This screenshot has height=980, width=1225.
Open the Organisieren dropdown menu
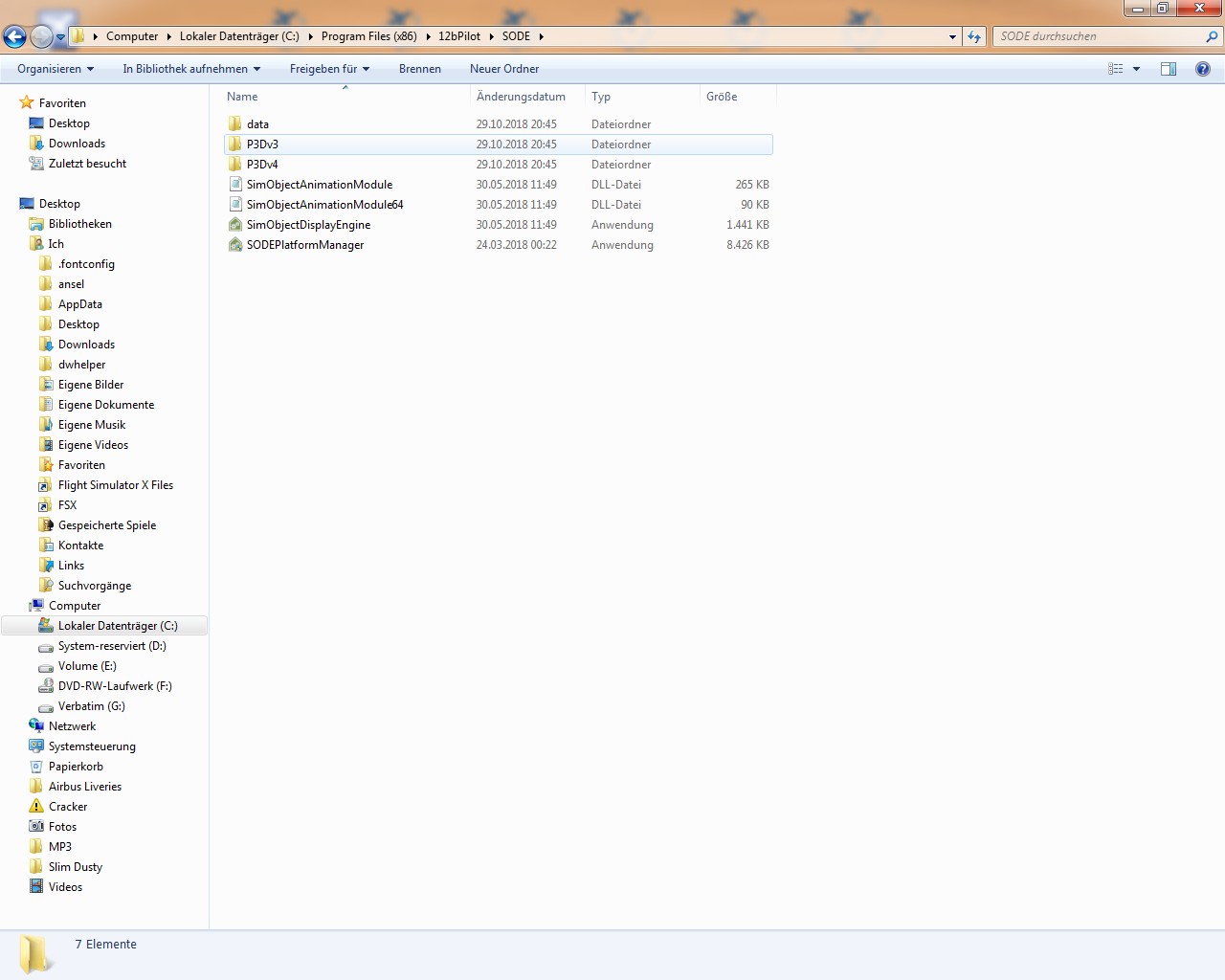pos(56,69)
